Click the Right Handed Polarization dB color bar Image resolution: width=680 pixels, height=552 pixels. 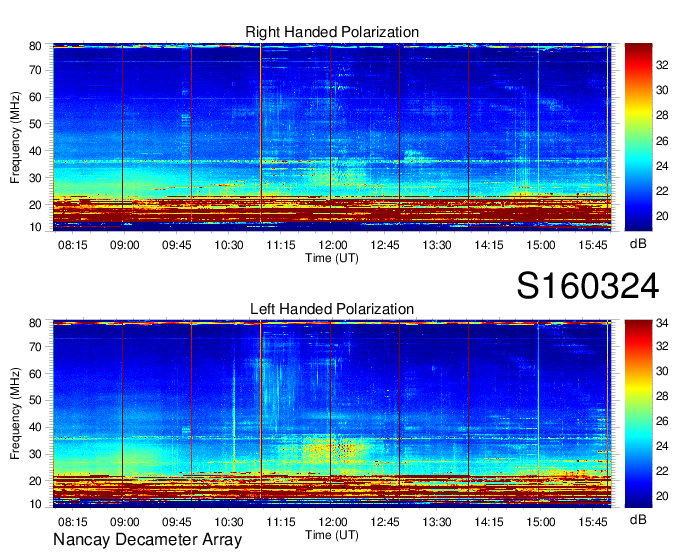click(638, 137)
